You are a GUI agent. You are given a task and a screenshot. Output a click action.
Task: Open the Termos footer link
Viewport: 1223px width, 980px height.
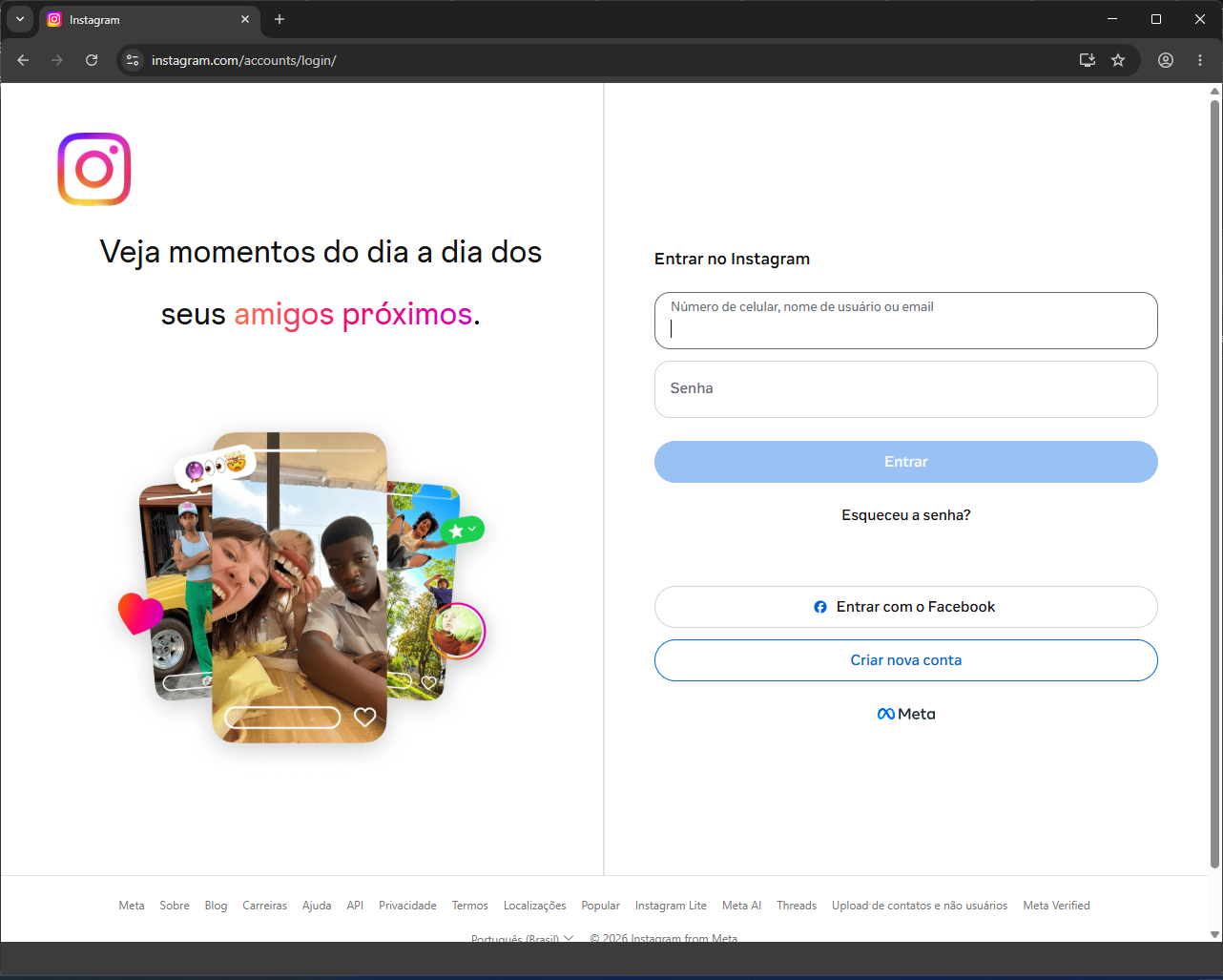tap(470, 906)
